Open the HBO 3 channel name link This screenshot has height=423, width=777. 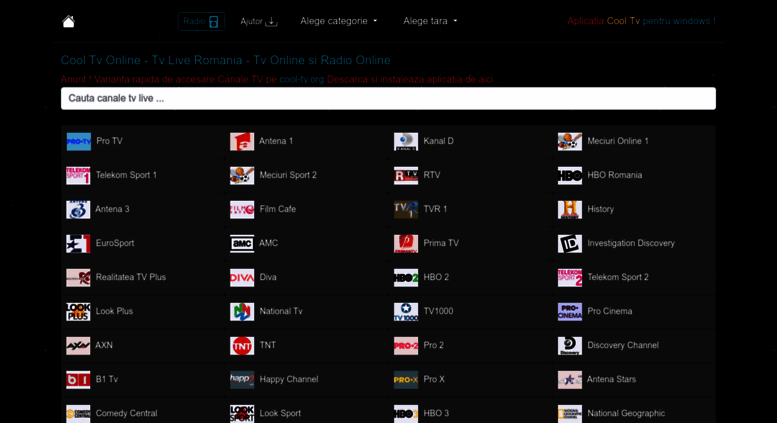point(436,414)
